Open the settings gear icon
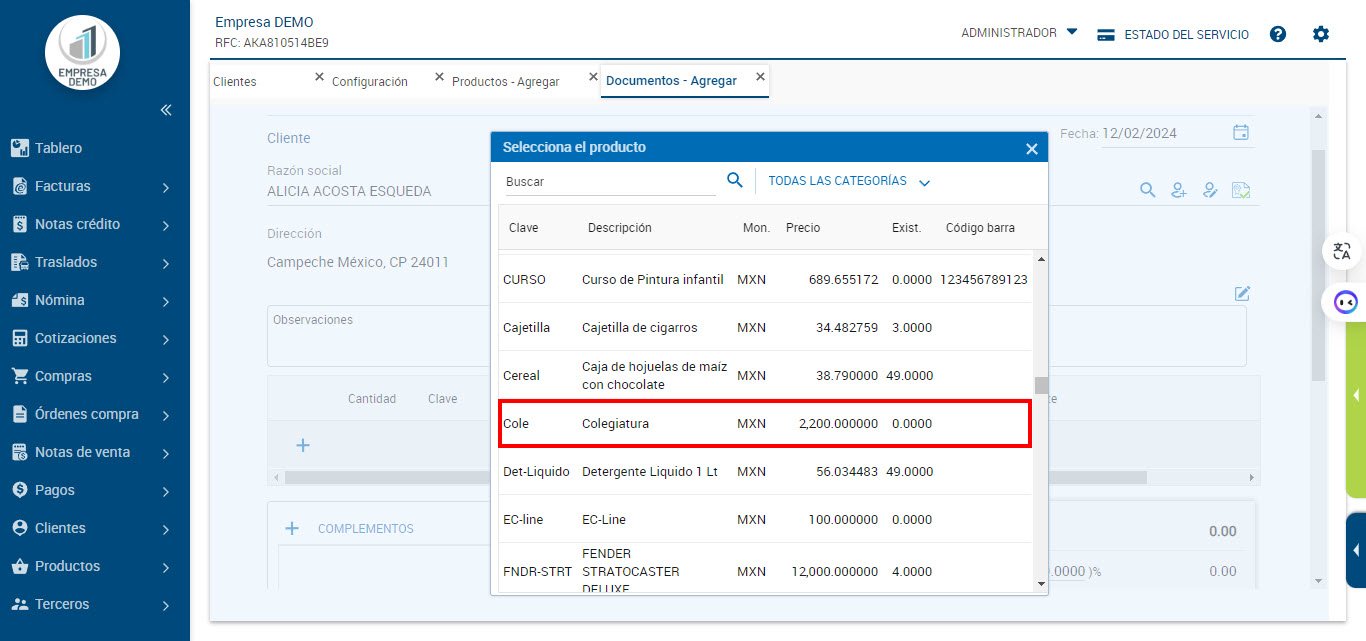Viewport: 1366px width, 641px height. click(1321, 34)
